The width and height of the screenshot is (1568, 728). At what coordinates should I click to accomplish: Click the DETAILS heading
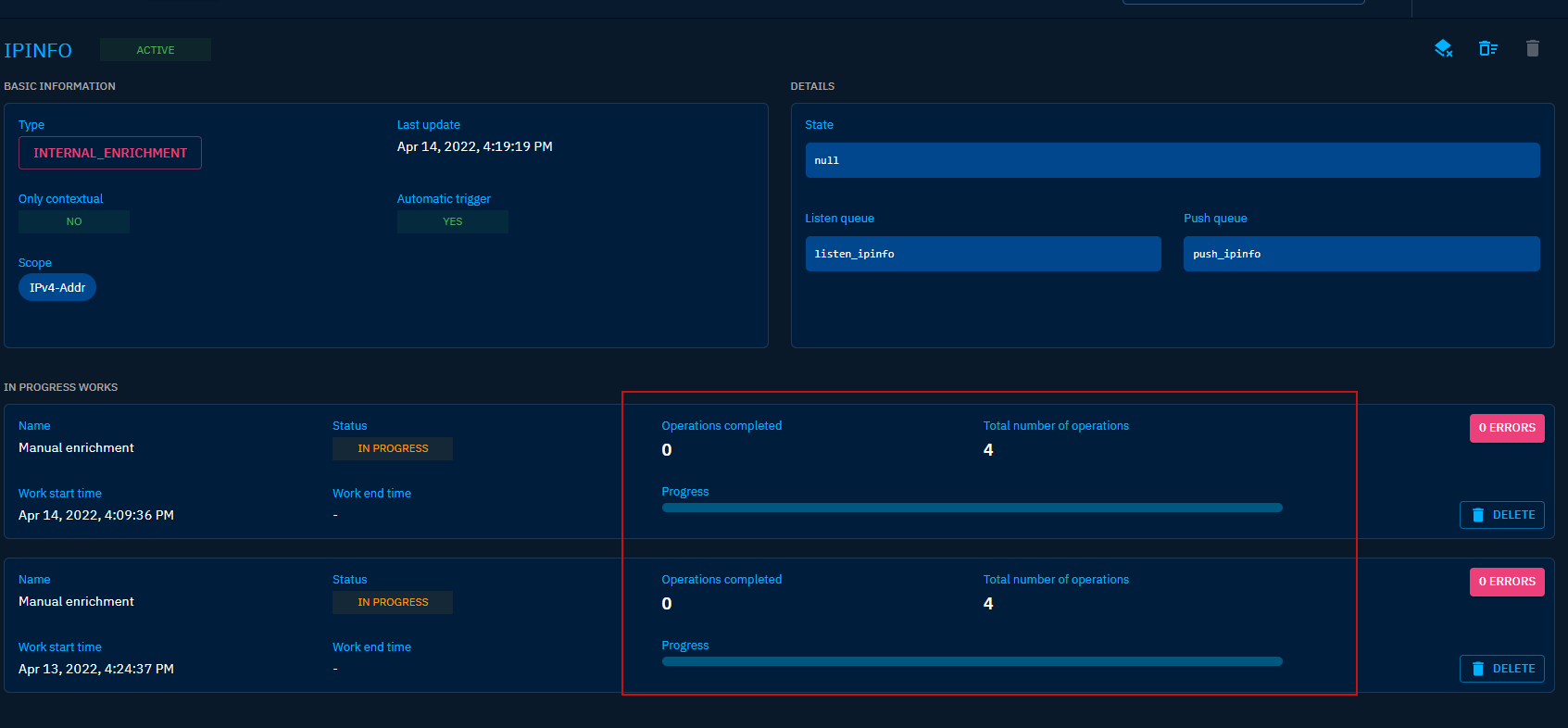click(x=812, y=86)
